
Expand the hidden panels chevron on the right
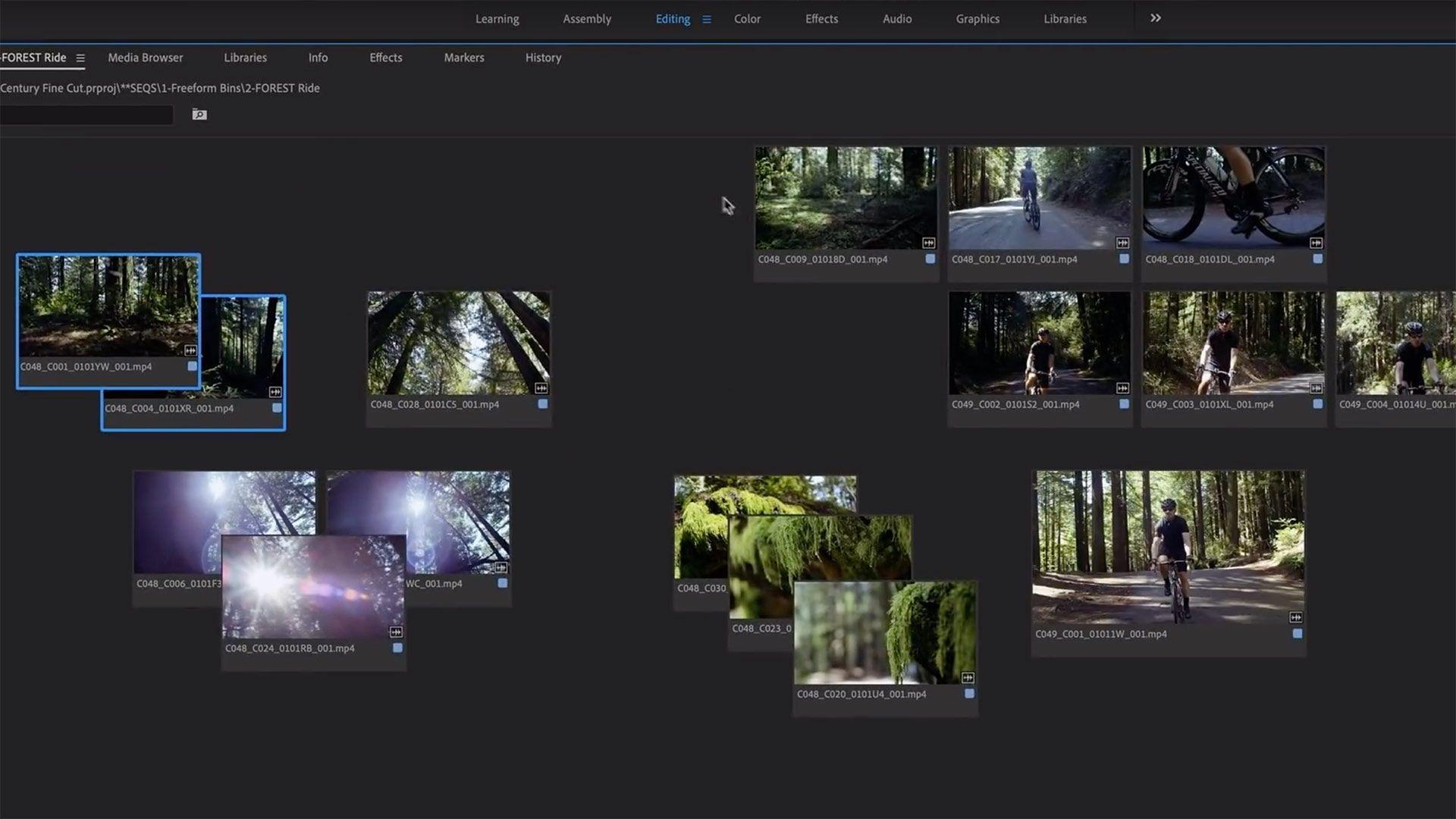[1153, 17]
